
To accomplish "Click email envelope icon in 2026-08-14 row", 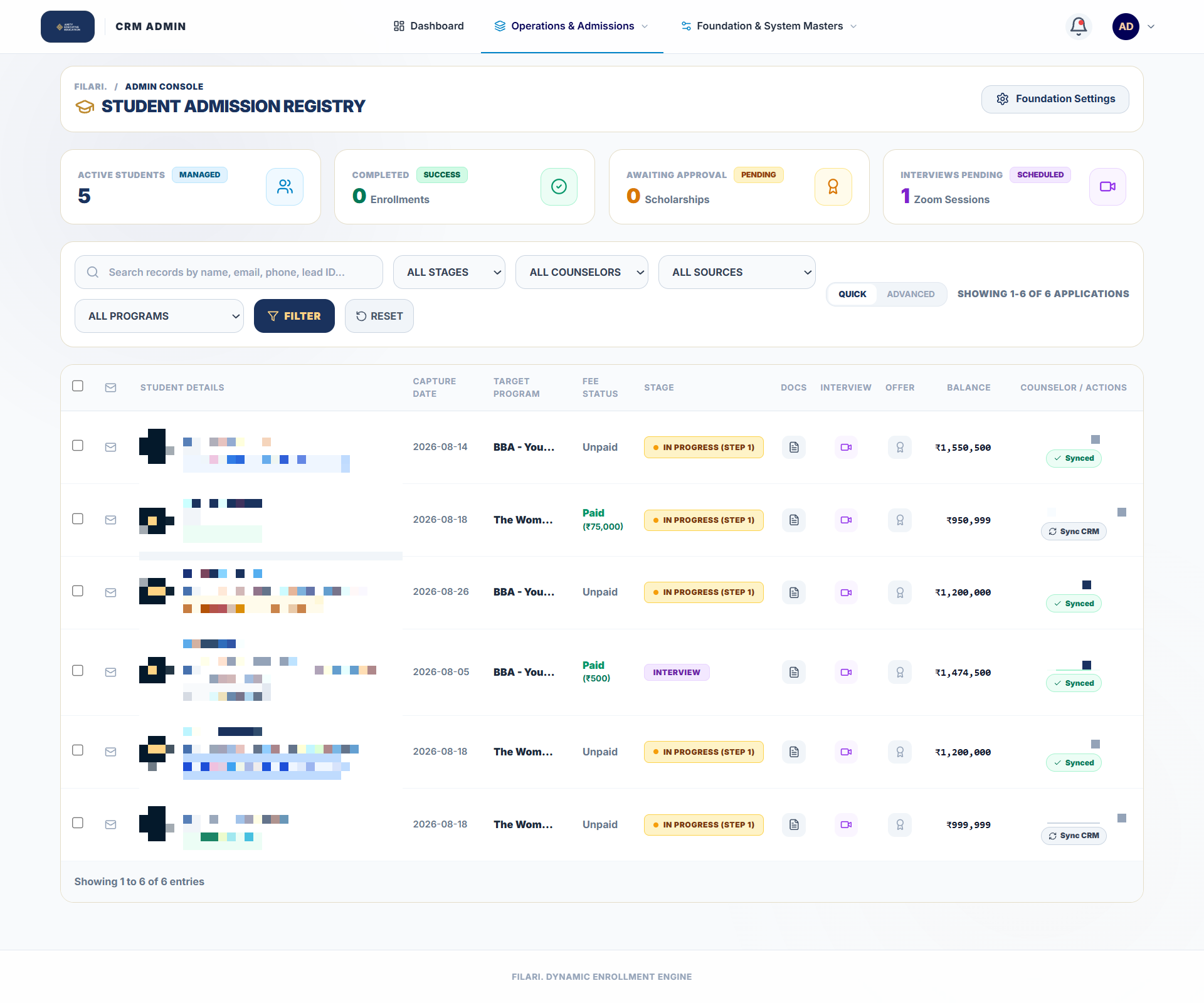I will [x=111, y=447].
